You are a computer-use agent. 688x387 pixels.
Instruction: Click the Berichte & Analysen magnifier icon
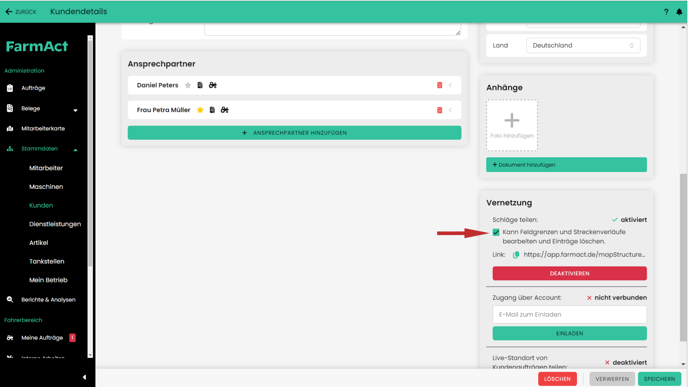(10, 300)
